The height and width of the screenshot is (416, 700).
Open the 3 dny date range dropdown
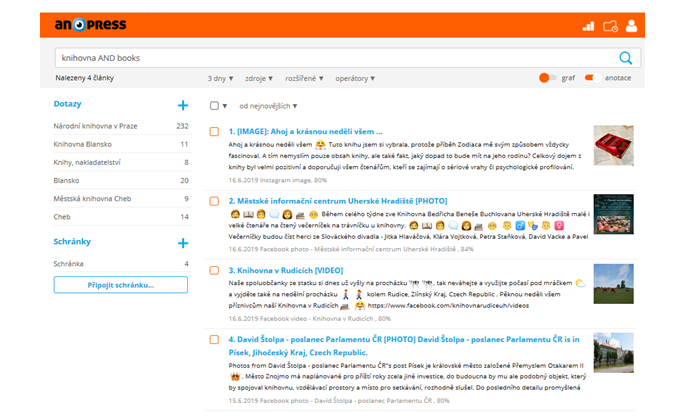218,77
